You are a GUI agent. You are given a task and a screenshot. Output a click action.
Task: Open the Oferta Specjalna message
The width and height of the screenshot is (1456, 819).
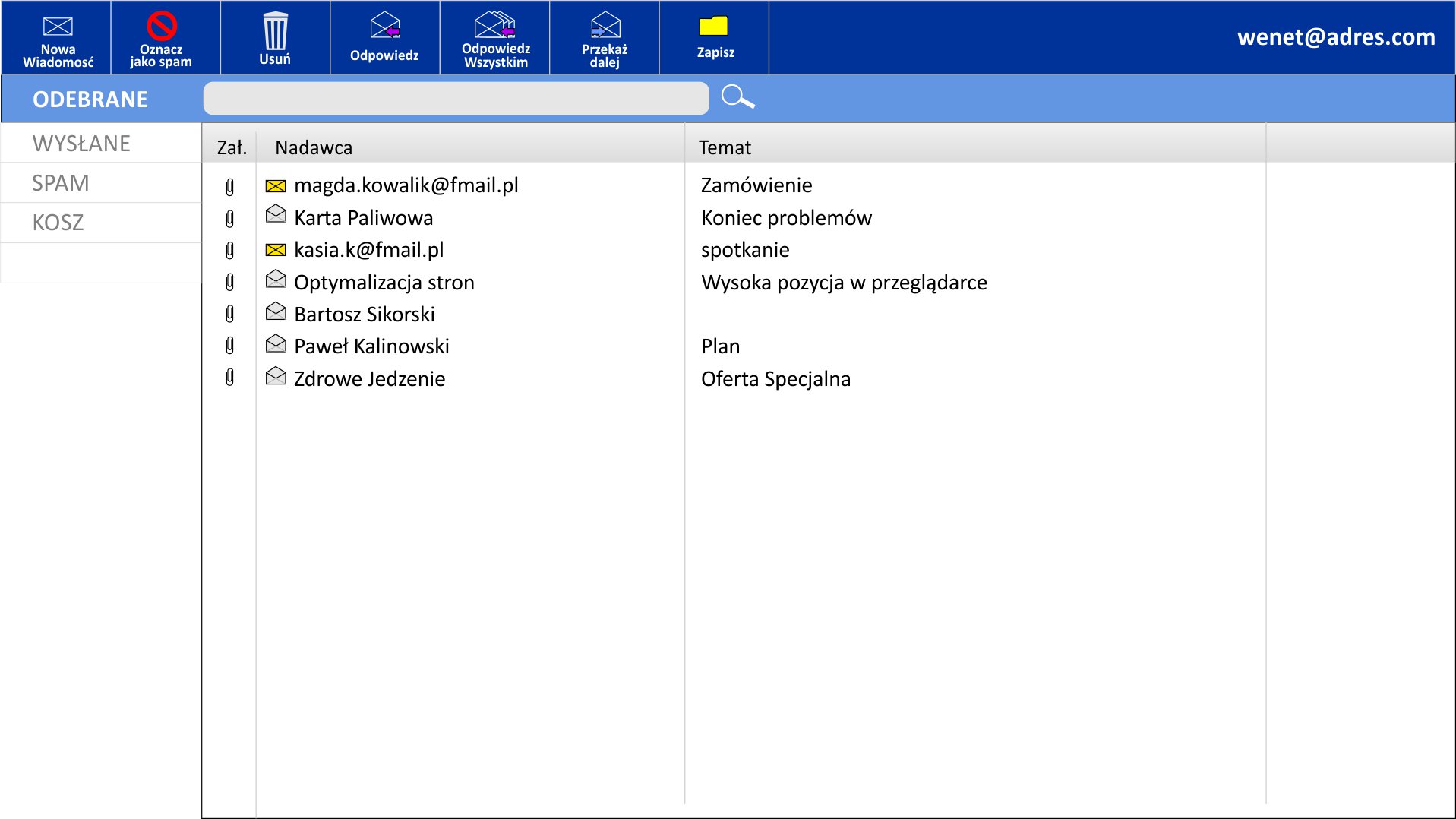[775, 379]
